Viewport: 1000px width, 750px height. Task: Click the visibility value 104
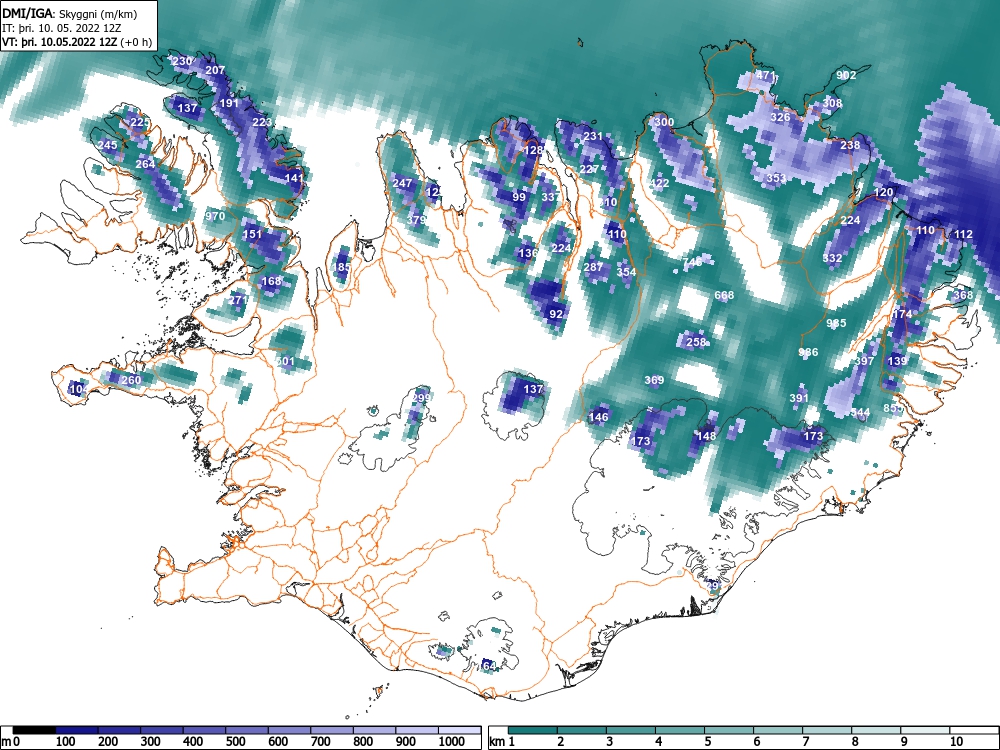pyautogui.click(x=79, y=389)
